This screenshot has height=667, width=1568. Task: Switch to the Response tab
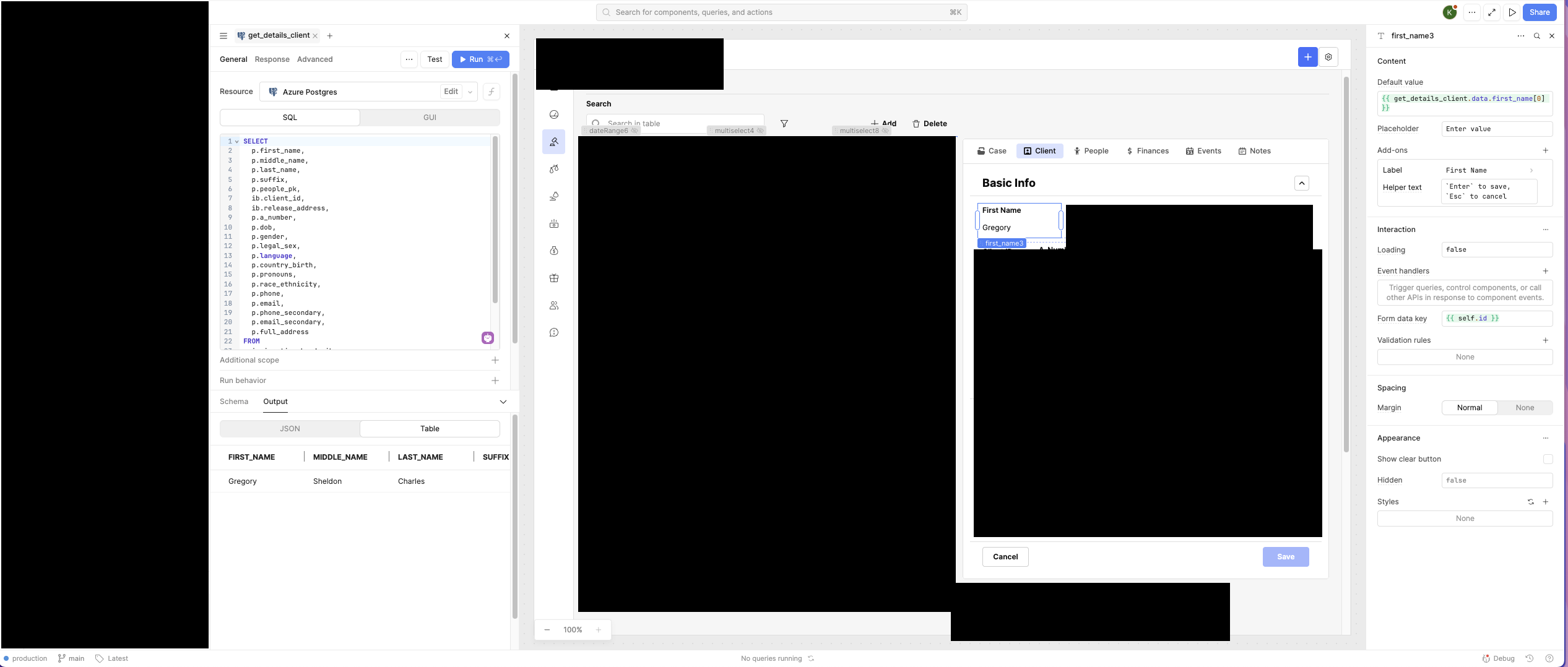pos(272,59)
